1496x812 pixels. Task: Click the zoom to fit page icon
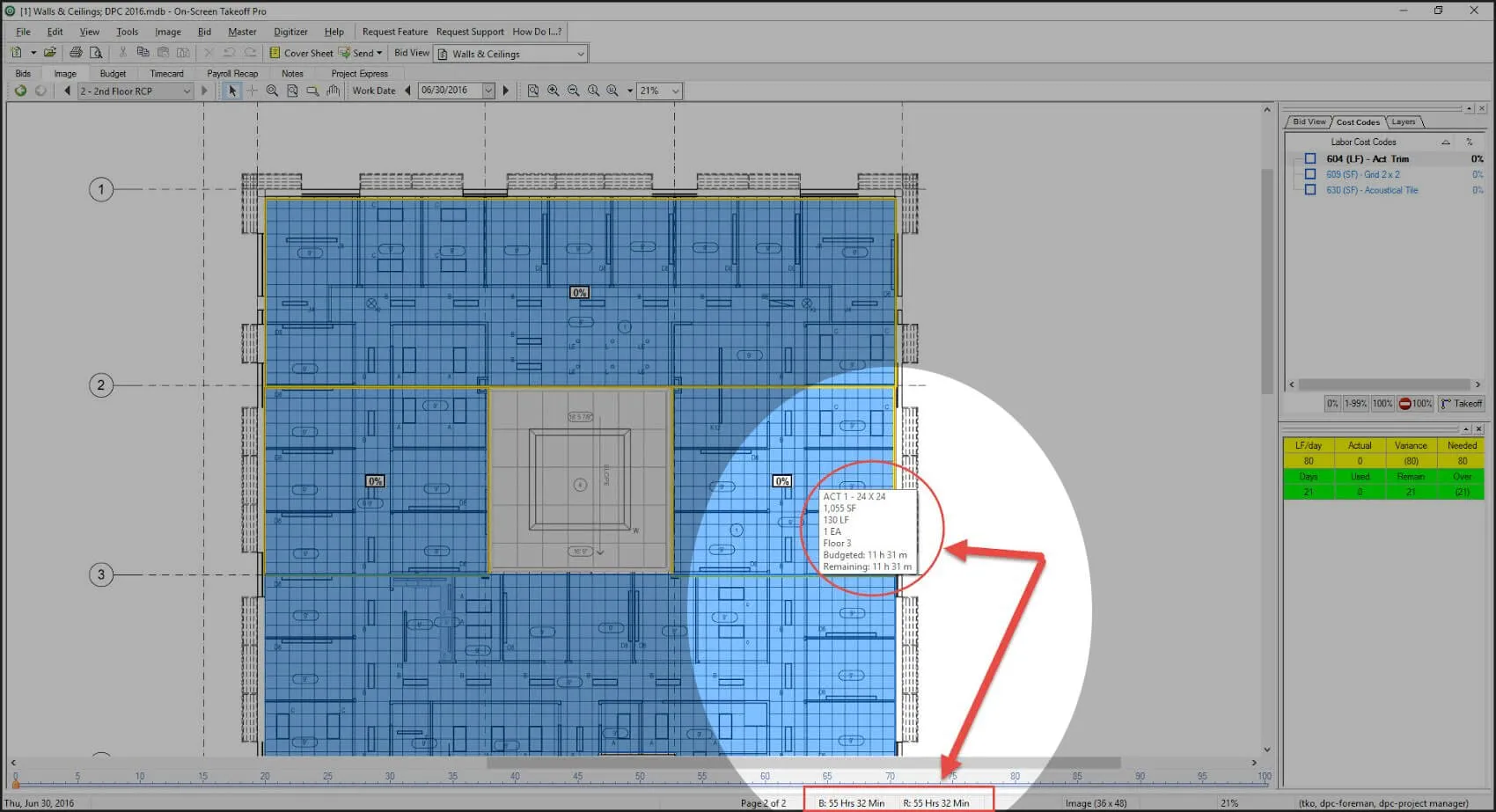pyautogui.click(x=533, y=91)
